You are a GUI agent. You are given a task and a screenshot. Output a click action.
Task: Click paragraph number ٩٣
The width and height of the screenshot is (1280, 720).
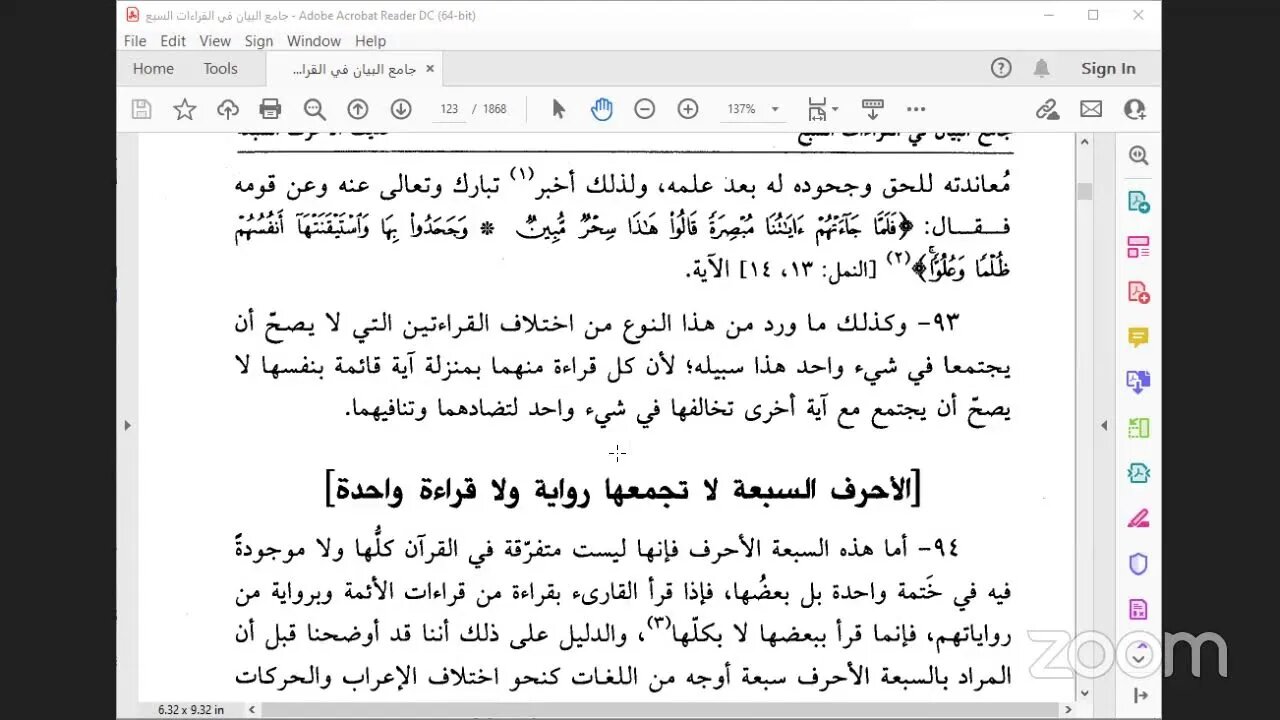click(x=938, y=323)
